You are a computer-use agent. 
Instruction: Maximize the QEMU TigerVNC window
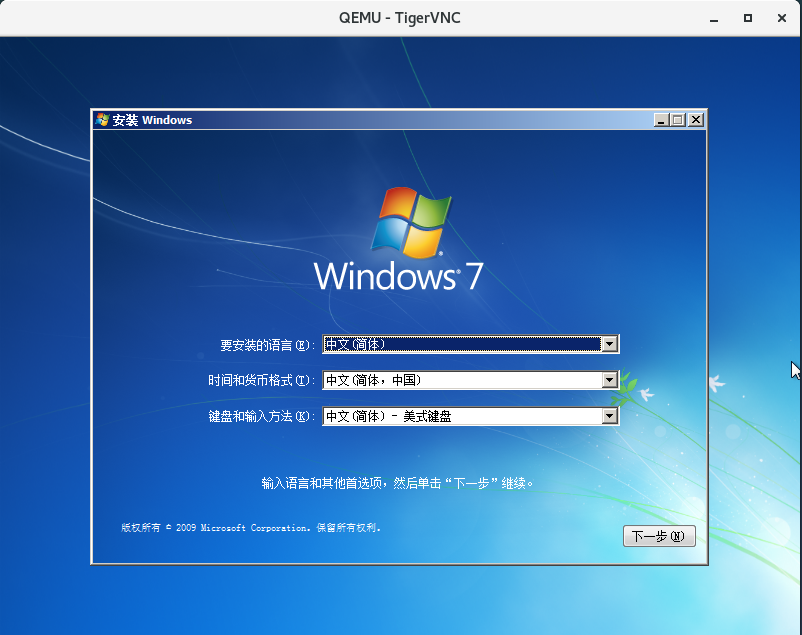tap(748, 18)
